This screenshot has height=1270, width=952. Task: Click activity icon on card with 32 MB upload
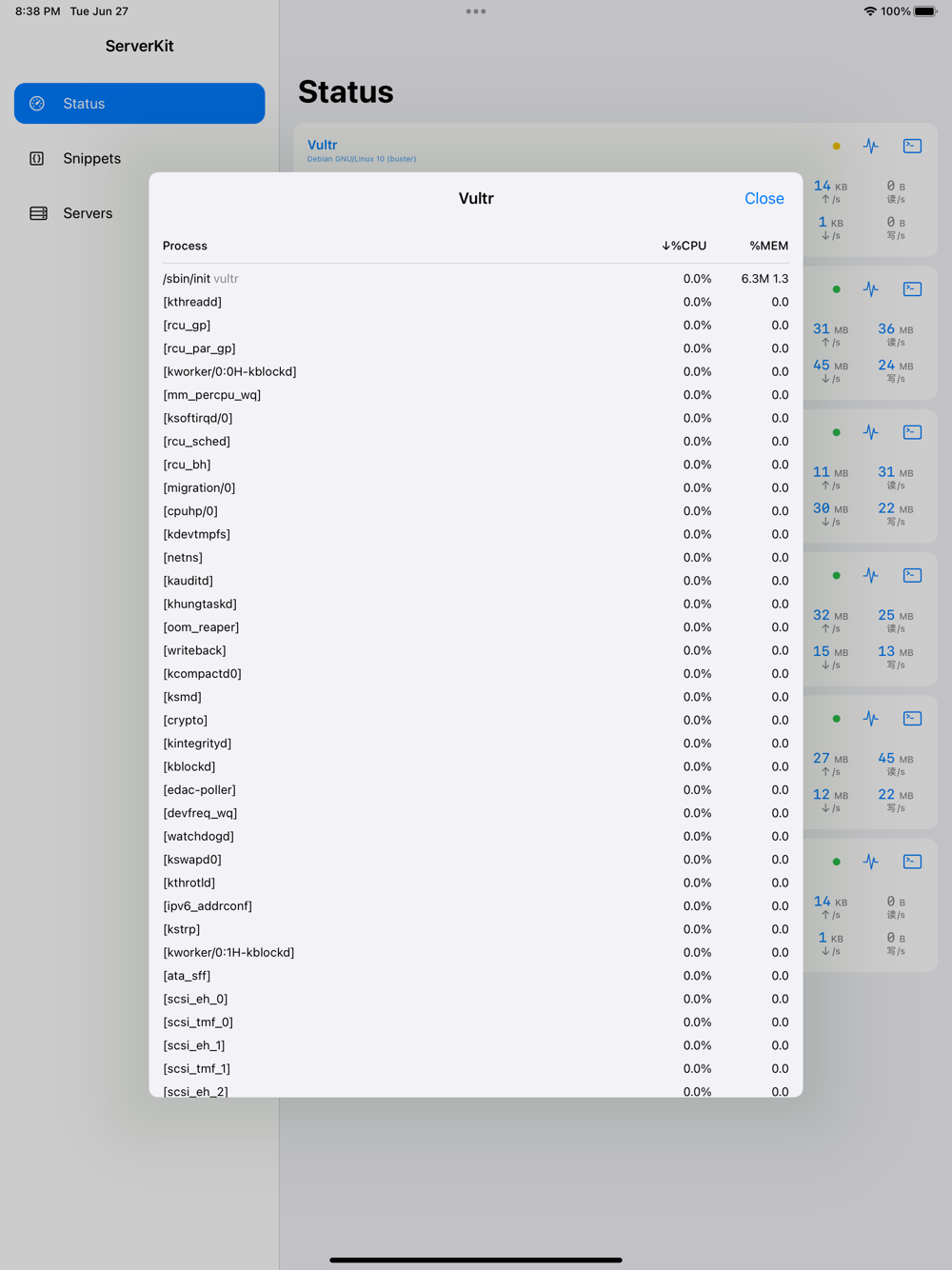pyautogui.click(x=871, y=575)
